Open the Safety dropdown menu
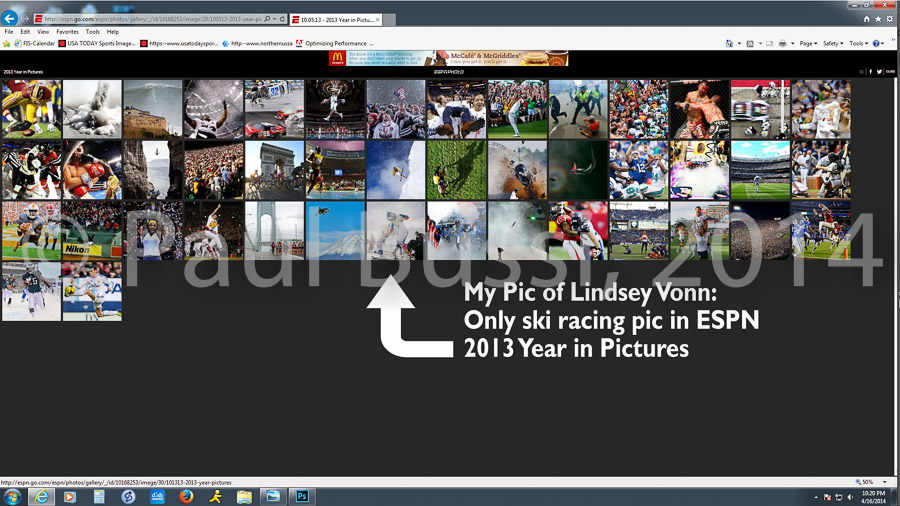This screenshot has height=506, width=900. [x=833, y=43]
